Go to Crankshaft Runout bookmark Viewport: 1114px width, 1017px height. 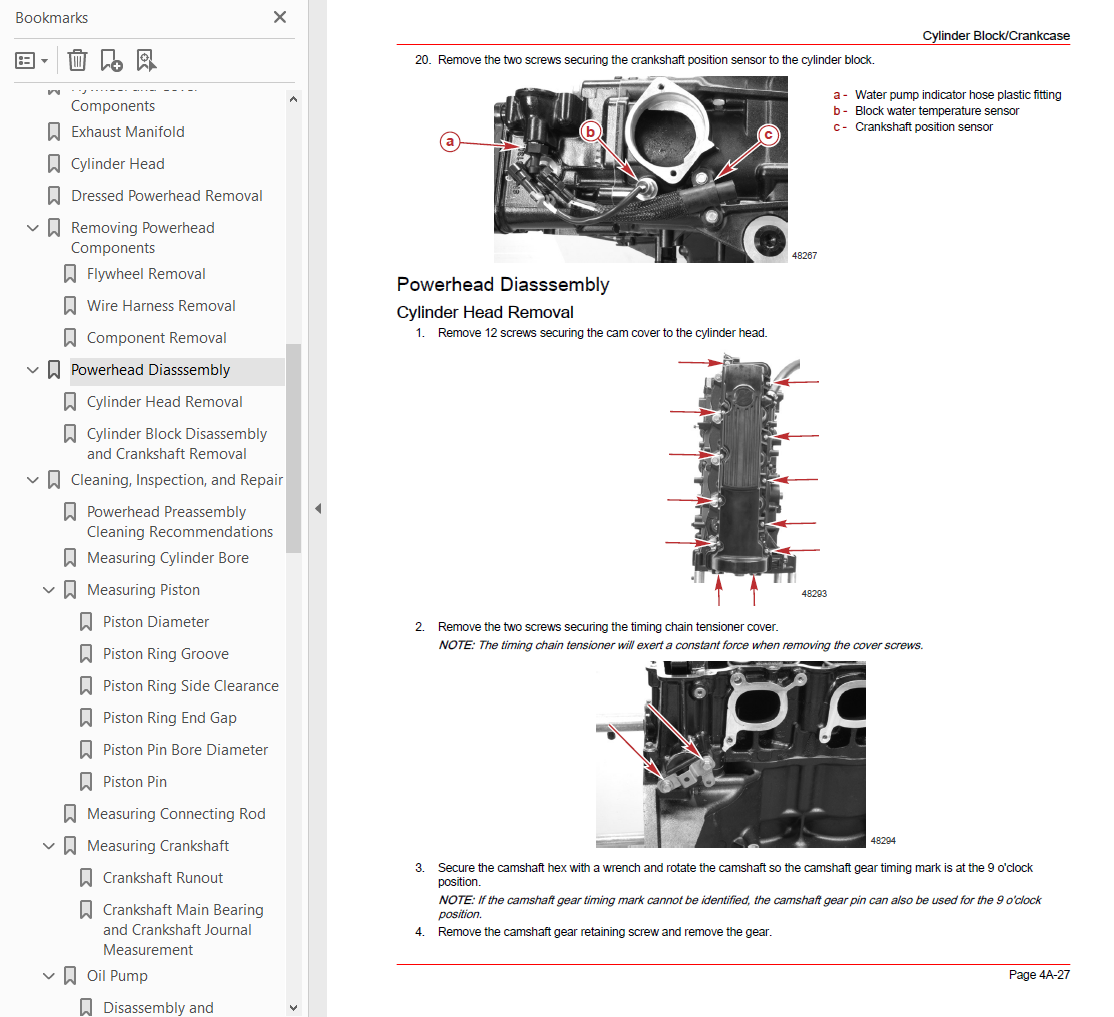[163, 878]
